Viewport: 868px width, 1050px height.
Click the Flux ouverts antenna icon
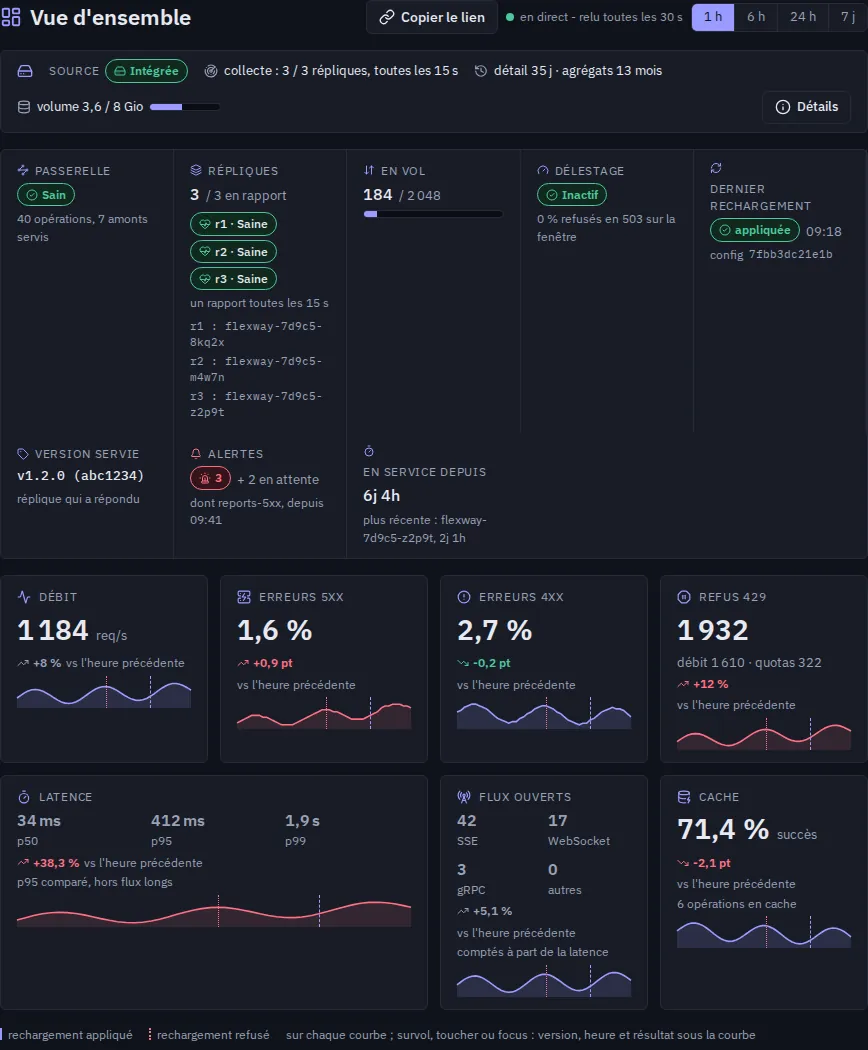pos(463,797)
